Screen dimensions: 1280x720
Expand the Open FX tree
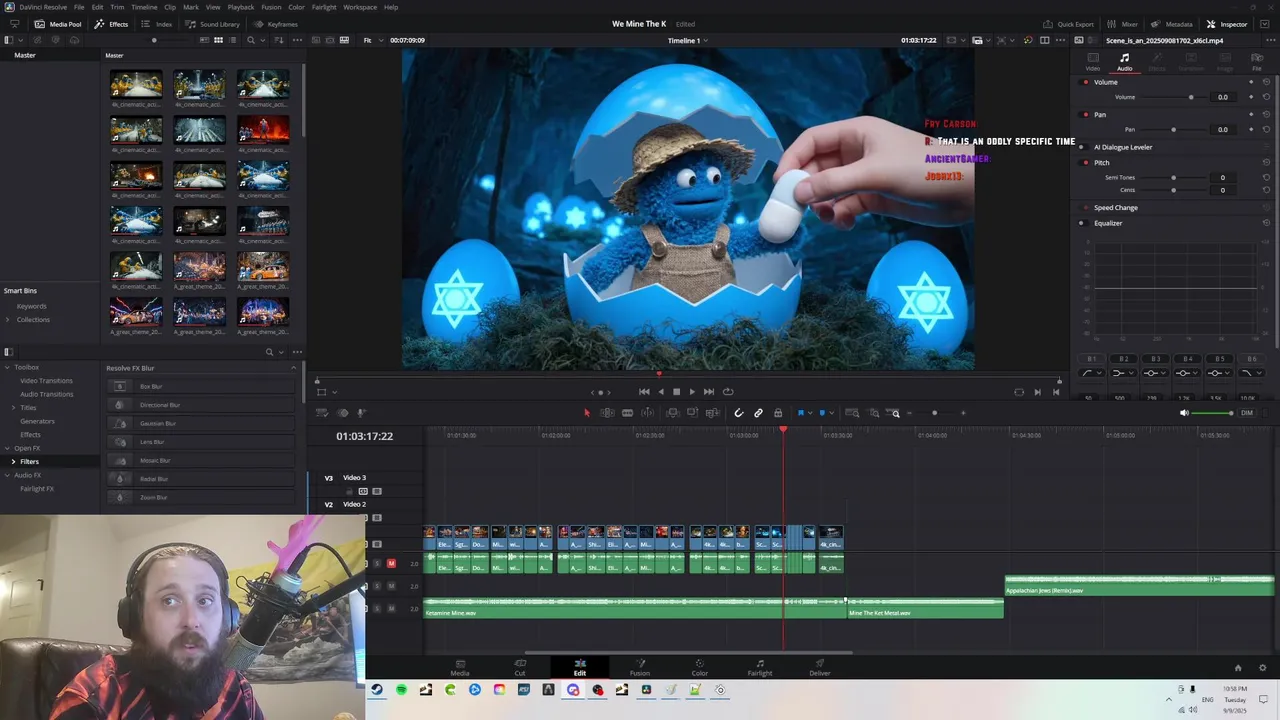click(x=7, y=448)
